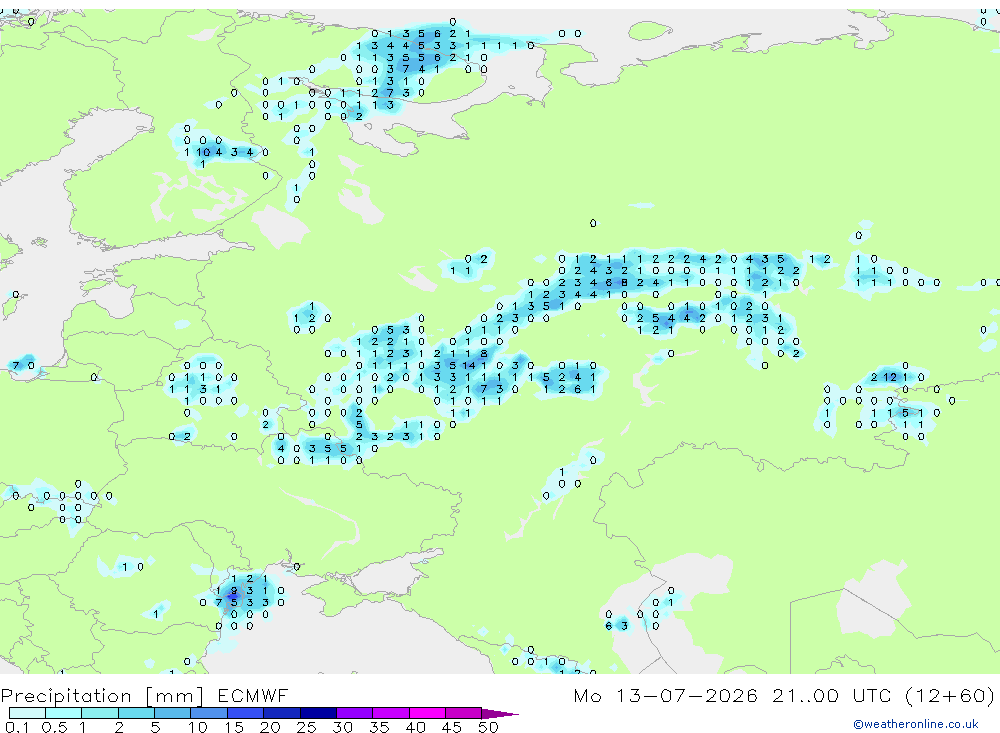Image resolution: width=1000 pixels, height=733 pixels.
Task: Click the 0.1–0.5 mm legend color segment
Action: point(27,713)
